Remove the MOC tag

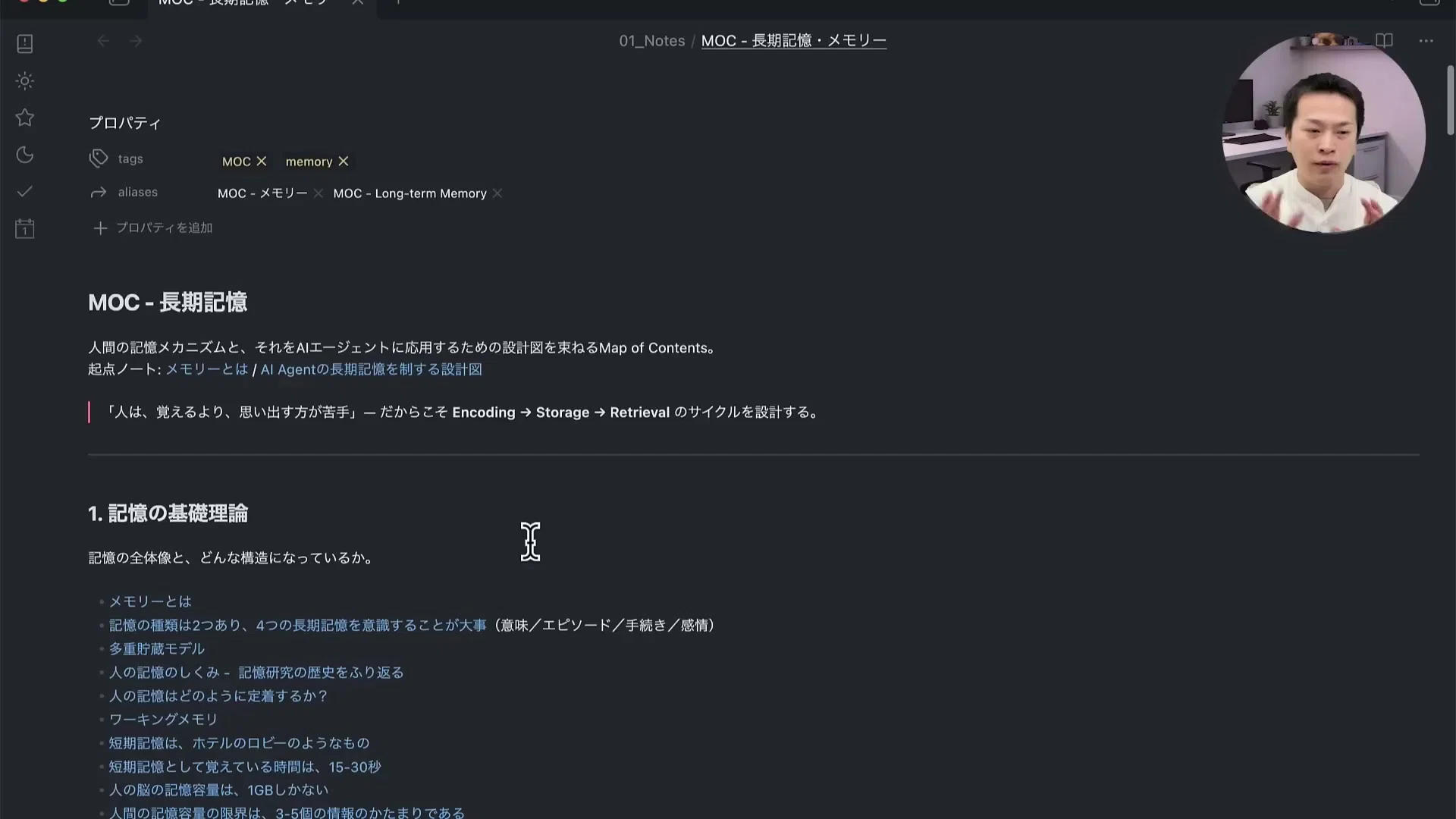(x=262, y=161)
